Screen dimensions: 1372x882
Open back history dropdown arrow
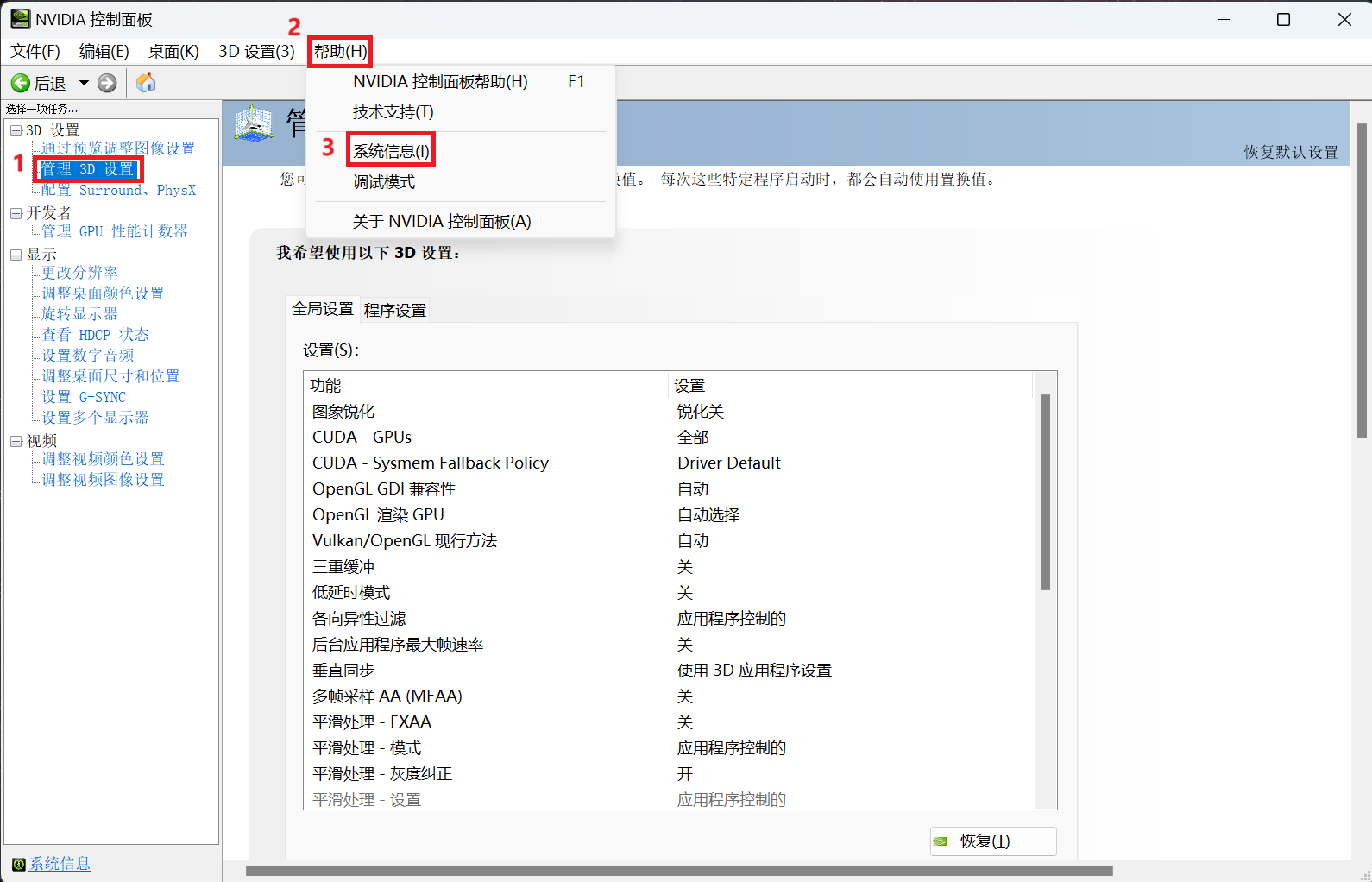pos(84,83)
